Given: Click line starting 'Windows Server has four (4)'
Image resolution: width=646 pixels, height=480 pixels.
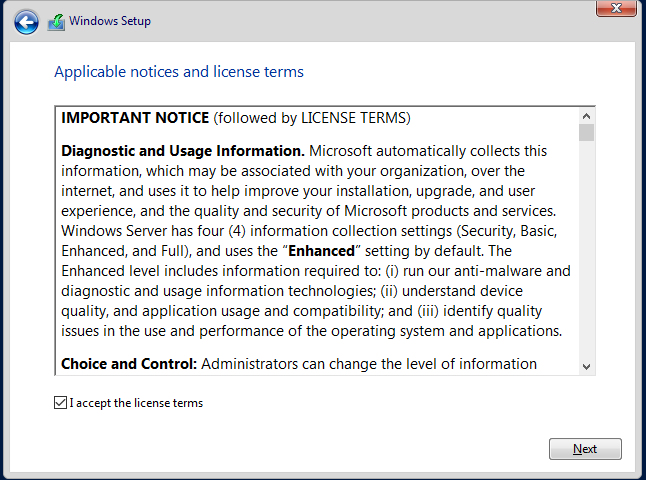Looking at the screenshot, I should coord(309,231).
